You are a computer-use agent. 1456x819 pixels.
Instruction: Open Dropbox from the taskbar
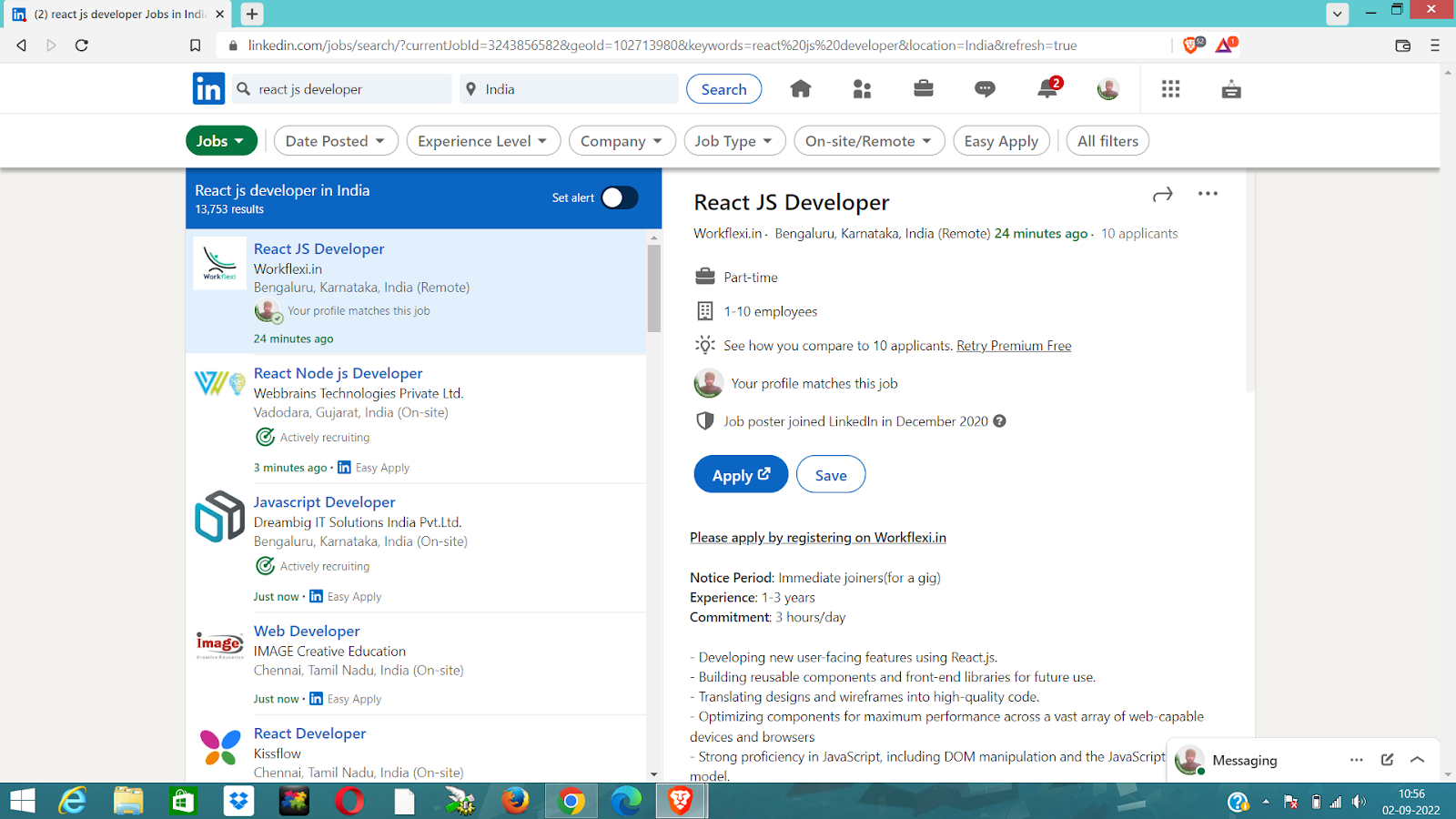[x=238, y=801]
